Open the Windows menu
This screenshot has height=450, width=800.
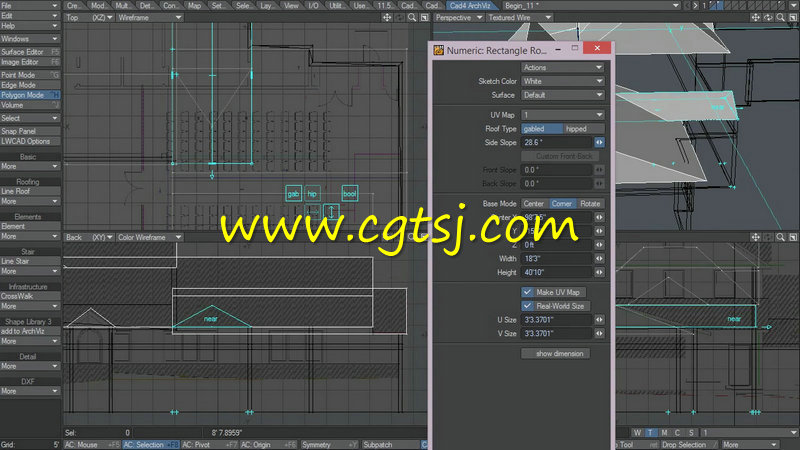click(30, 39)
